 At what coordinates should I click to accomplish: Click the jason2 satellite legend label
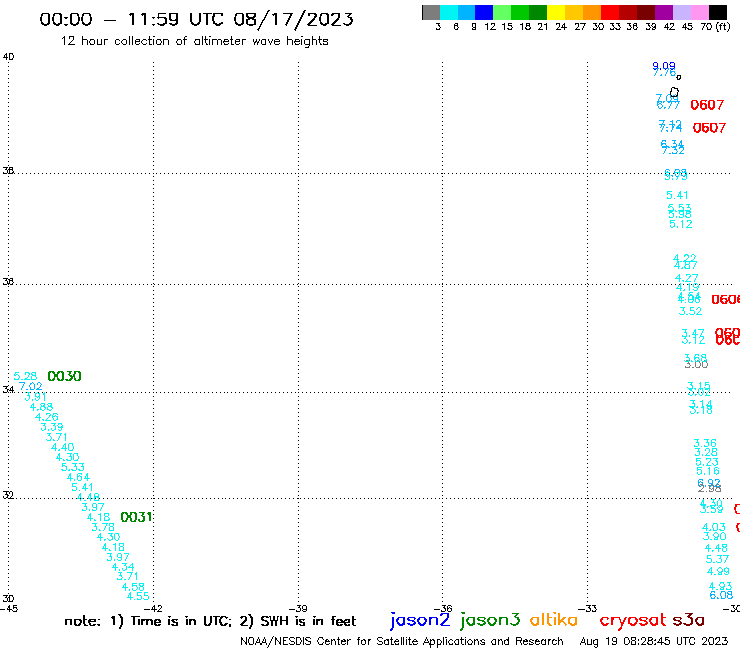point(420,620)
